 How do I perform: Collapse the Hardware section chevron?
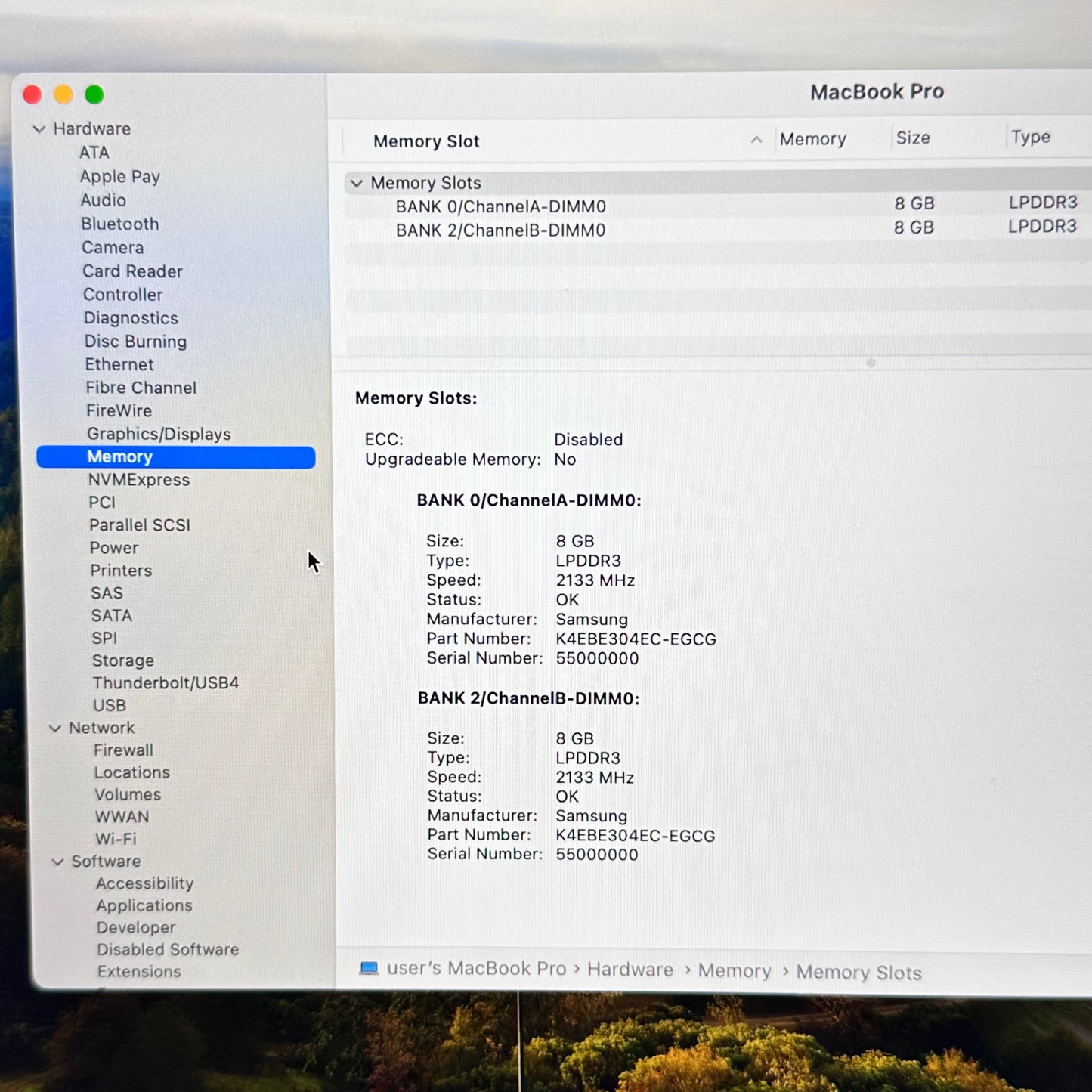pos(39,129)
